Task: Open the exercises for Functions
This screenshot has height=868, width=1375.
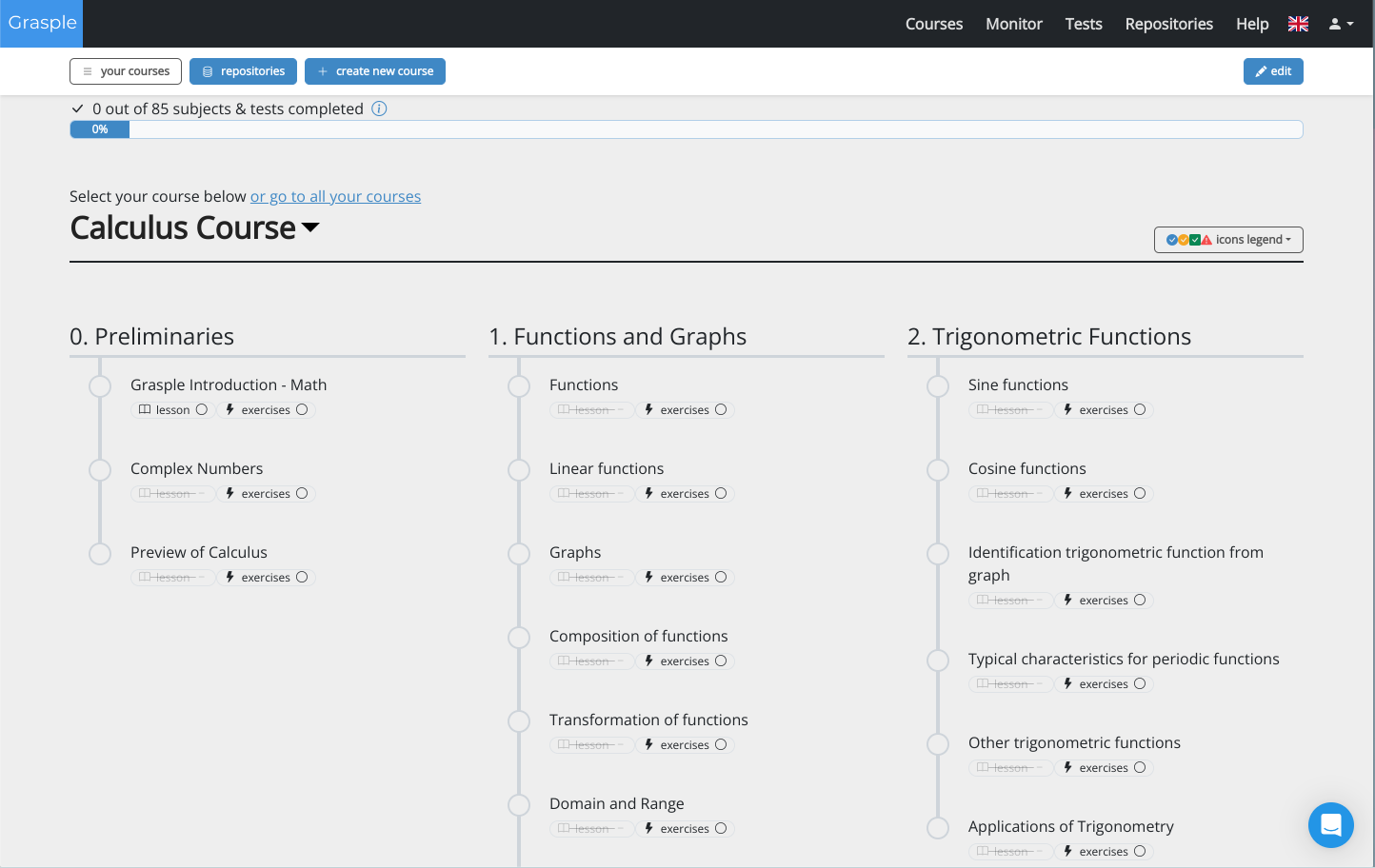Action: (686, 409)
